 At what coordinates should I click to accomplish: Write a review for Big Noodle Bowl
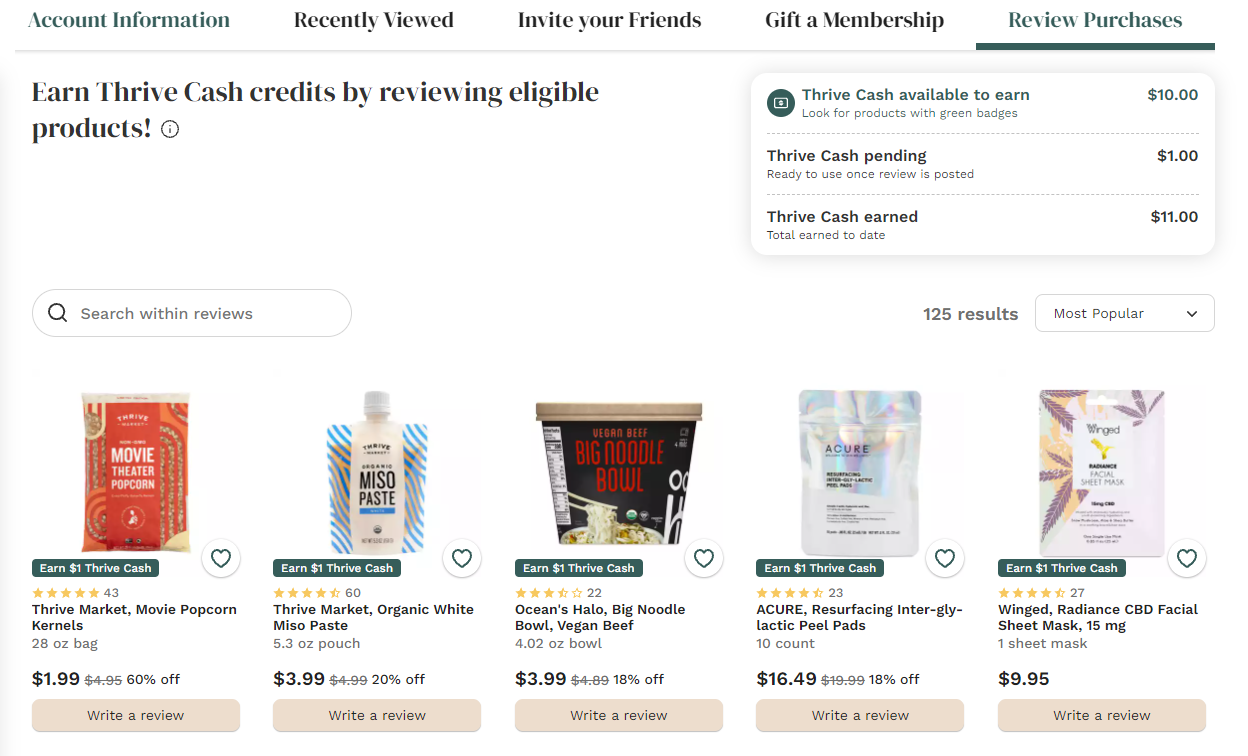(619, 715)
